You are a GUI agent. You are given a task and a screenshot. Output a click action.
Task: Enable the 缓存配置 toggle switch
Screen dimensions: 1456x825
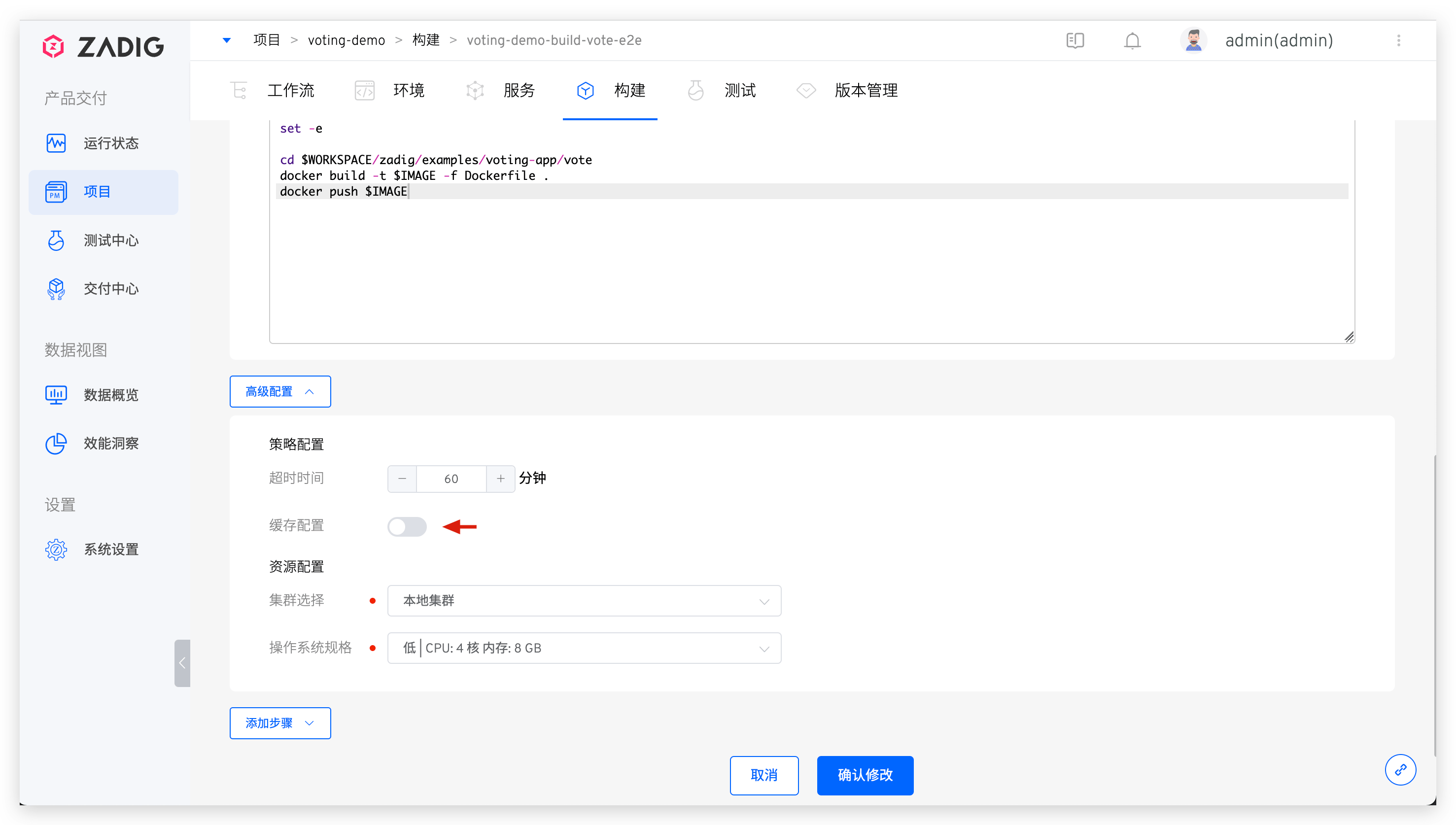point(407,526)
